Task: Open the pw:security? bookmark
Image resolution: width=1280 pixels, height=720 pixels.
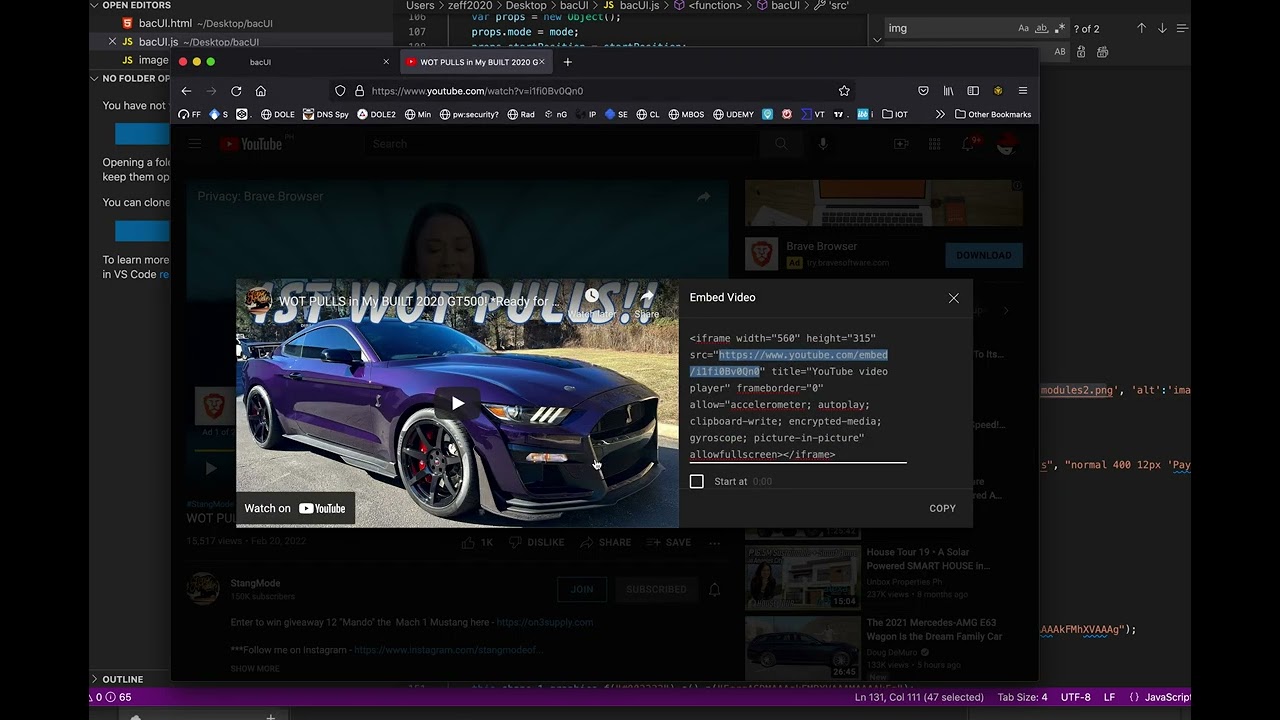Action: pyautogui.click(x=469, y=115)
